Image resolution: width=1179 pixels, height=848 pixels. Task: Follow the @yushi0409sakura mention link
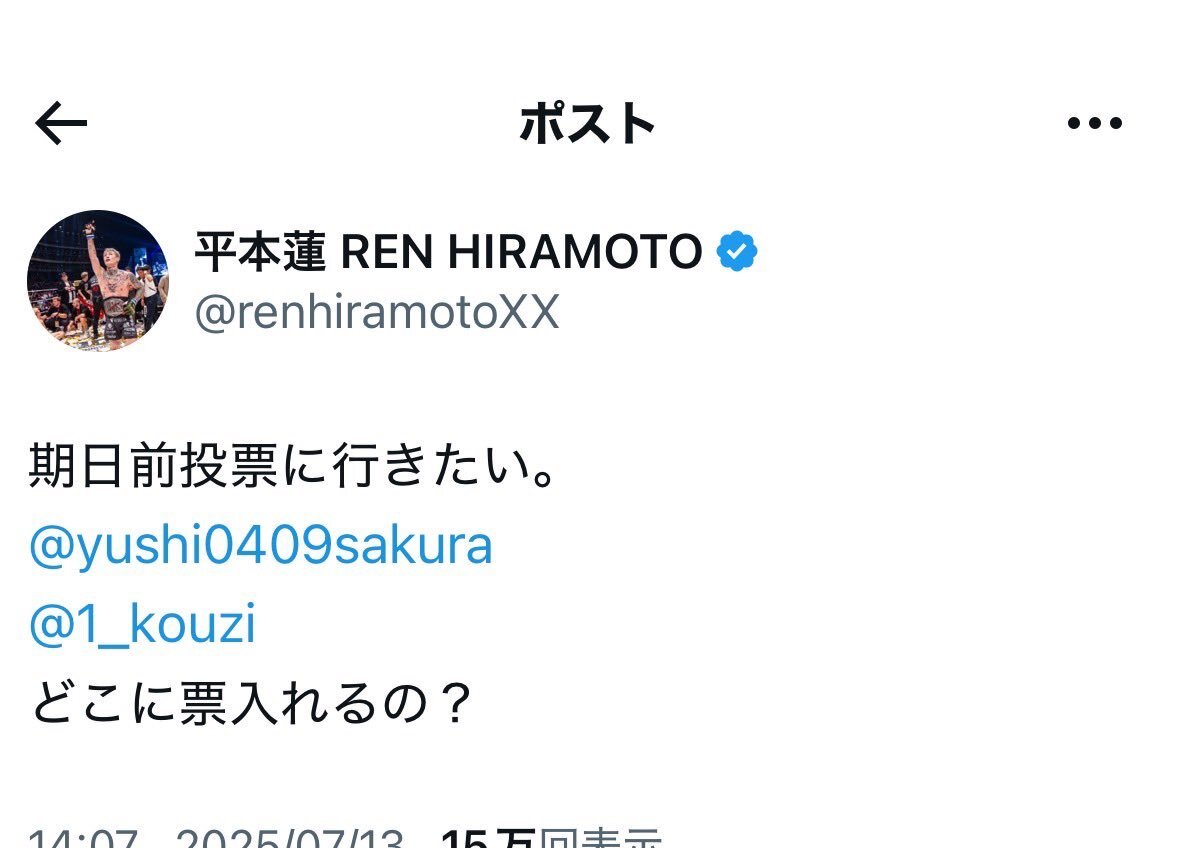pyautogui.click(x=261, y=546)
